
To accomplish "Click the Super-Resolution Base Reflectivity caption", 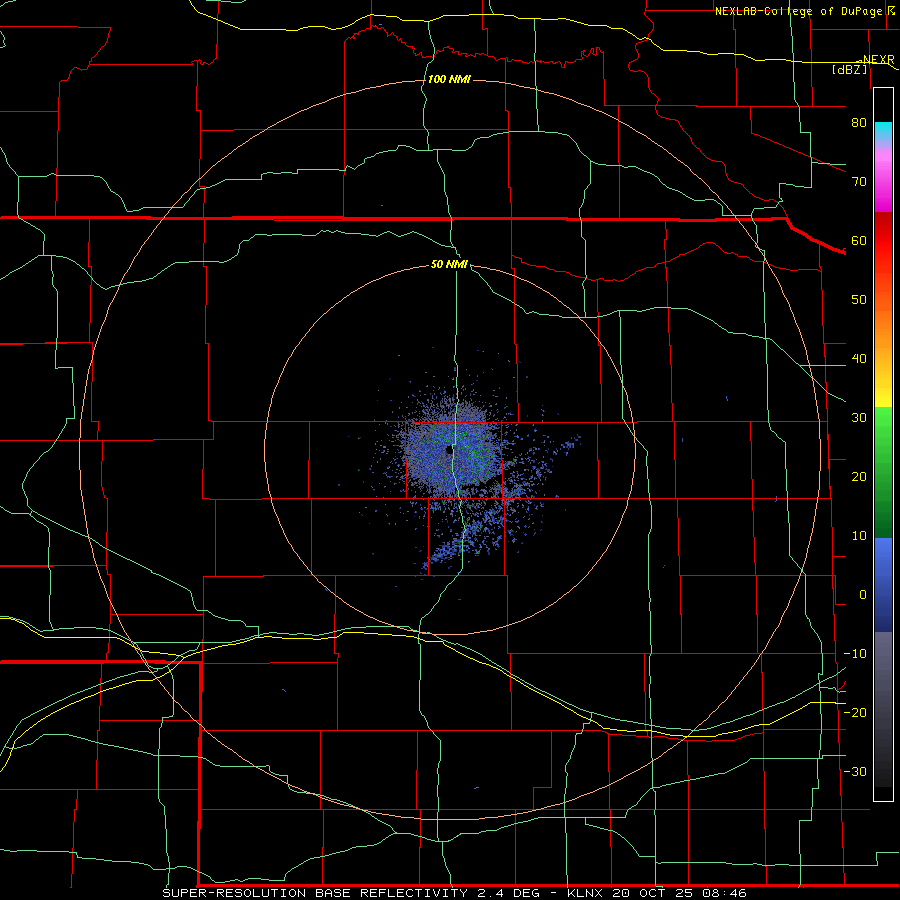I will pos(454,893).
